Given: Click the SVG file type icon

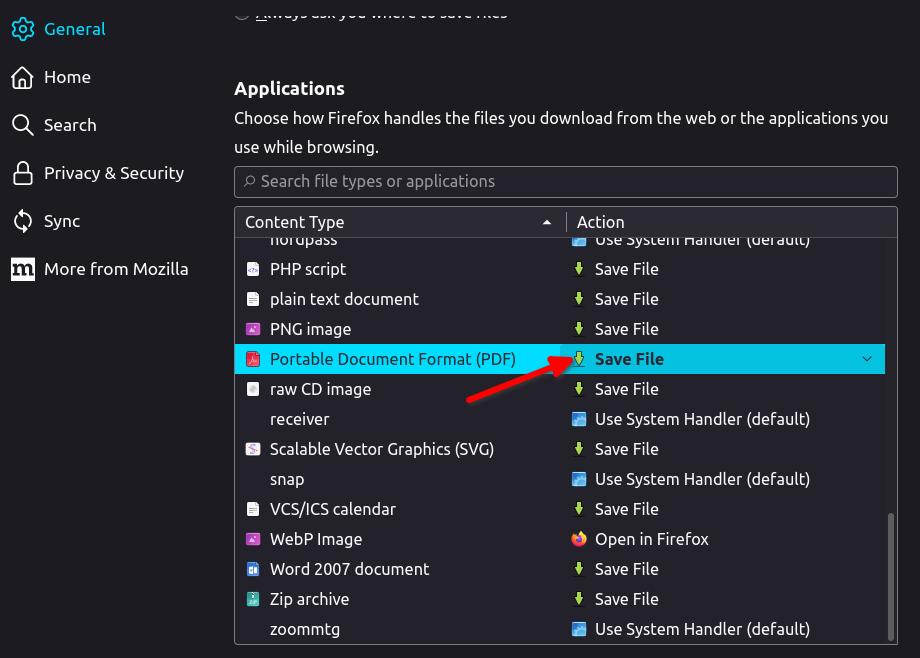Looking at the screenshot, I should click(x=253, y=449).
